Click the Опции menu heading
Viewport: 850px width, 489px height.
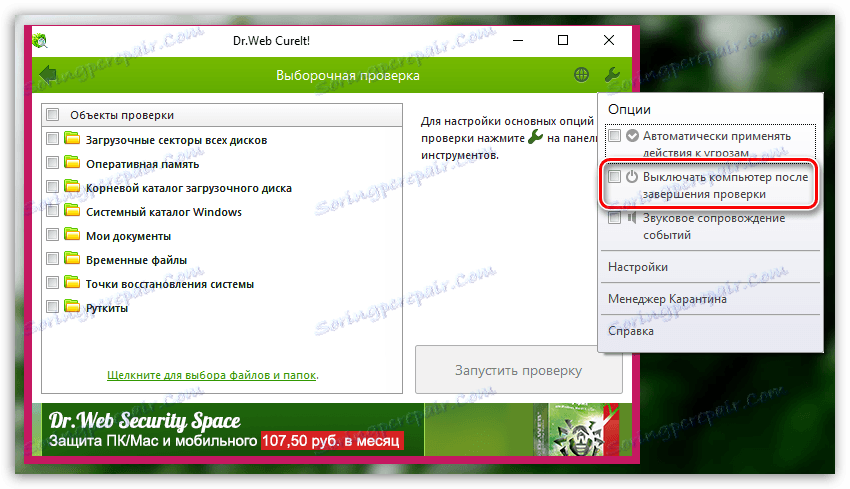click(x=629, y=109)
